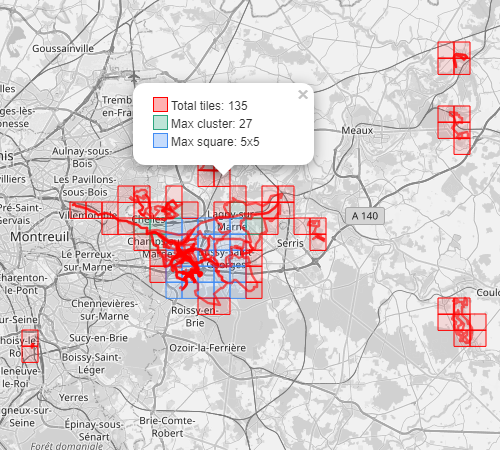This screenshot has height=450, width=500.
Task: Click the Montreuil city label
Action: point(40,237)
